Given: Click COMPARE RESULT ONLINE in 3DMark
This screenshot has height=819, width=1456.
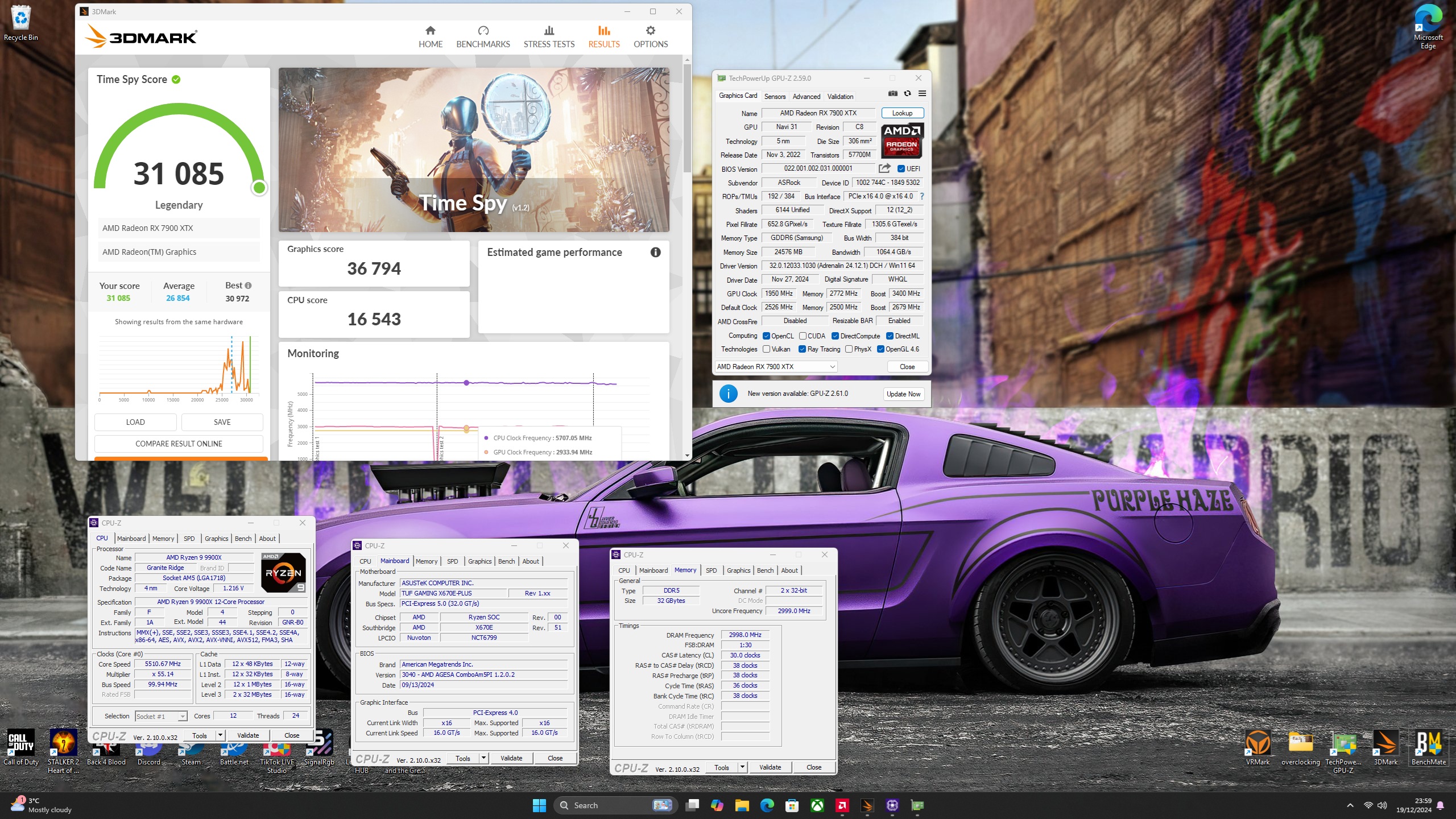Looking at the screenshot, I should click(179, 444).
